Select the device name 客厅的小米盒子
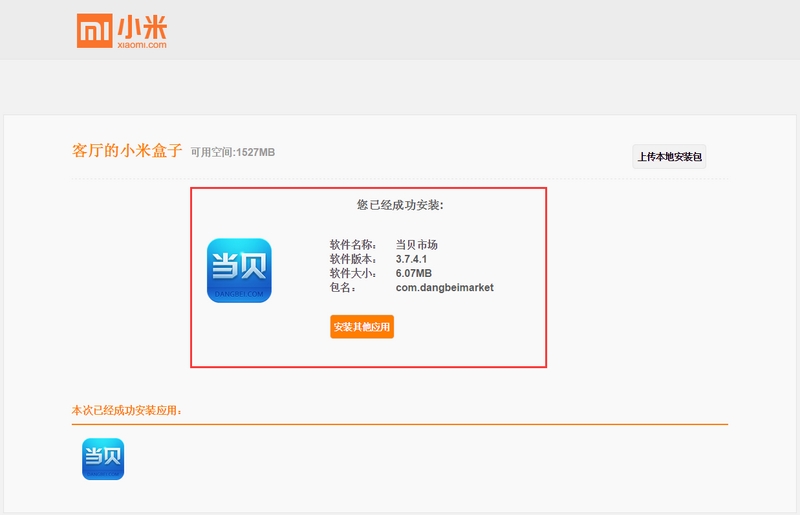 (x=127, y=151)
